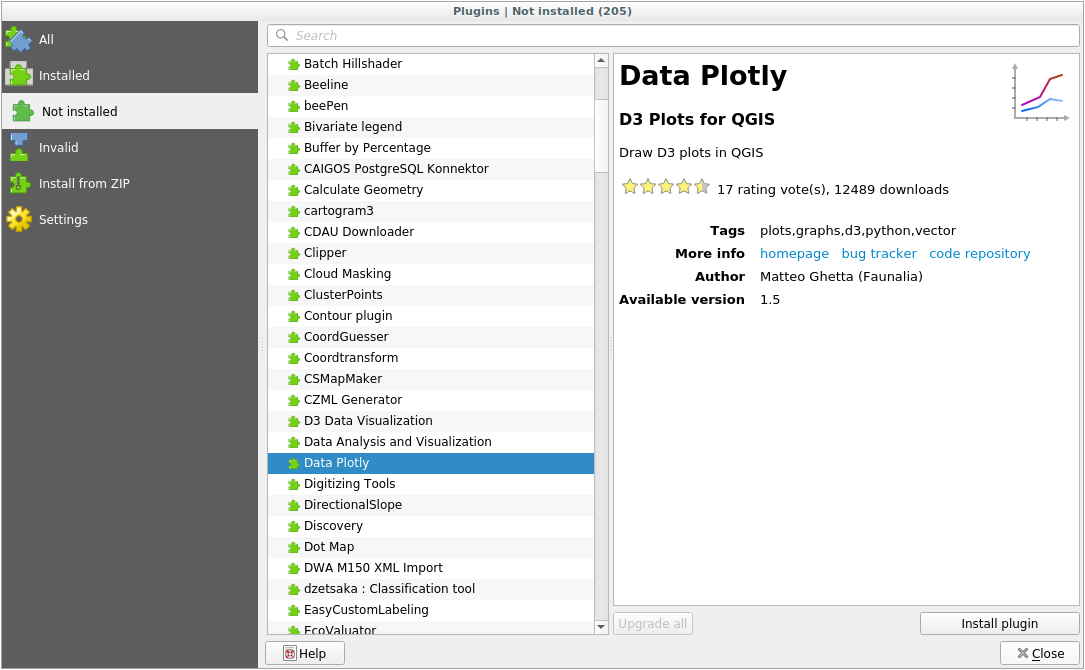
Task: Visit the code repository link
Action: pyautogui.click(x=979, y=254)
